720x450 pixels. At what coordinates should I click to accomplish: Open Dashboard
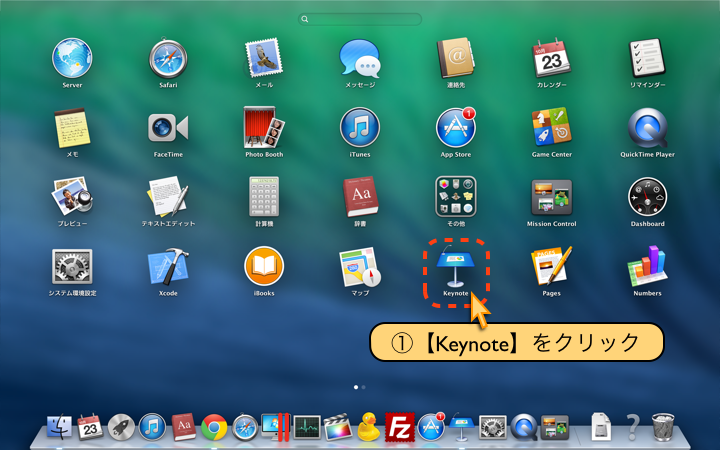point(647,197)
